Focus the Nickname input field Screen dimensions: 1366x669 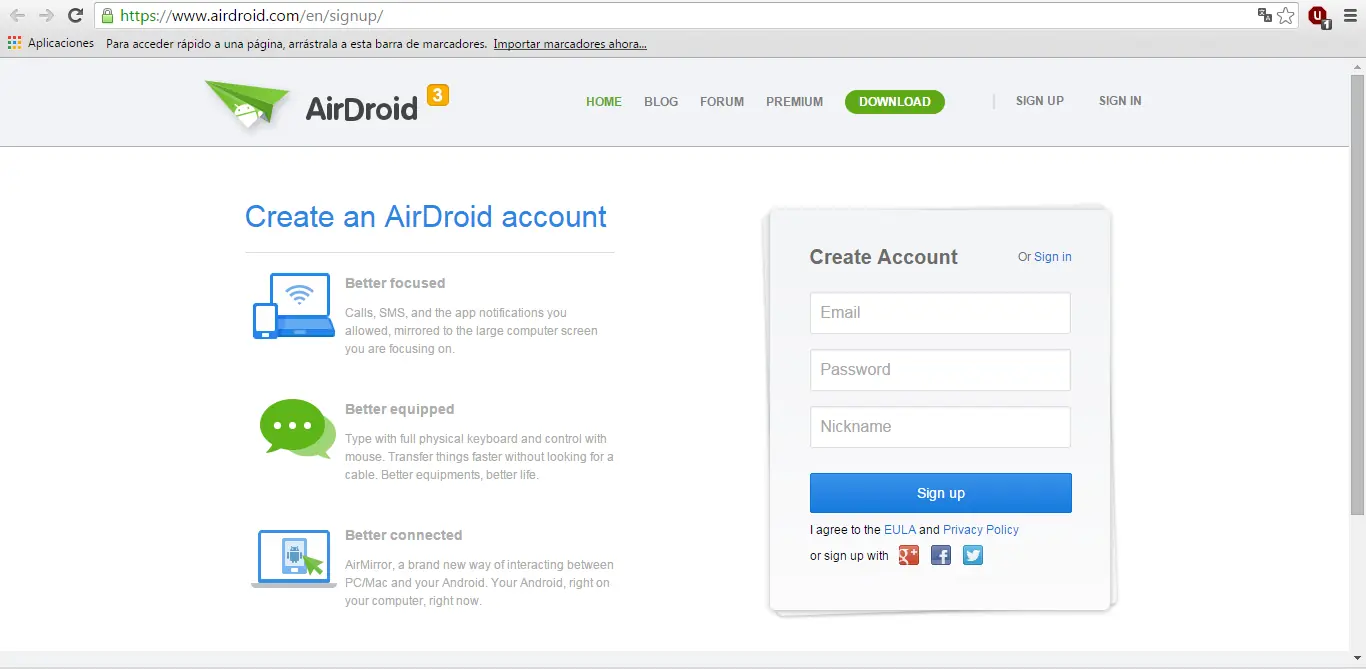click(940, 427)
